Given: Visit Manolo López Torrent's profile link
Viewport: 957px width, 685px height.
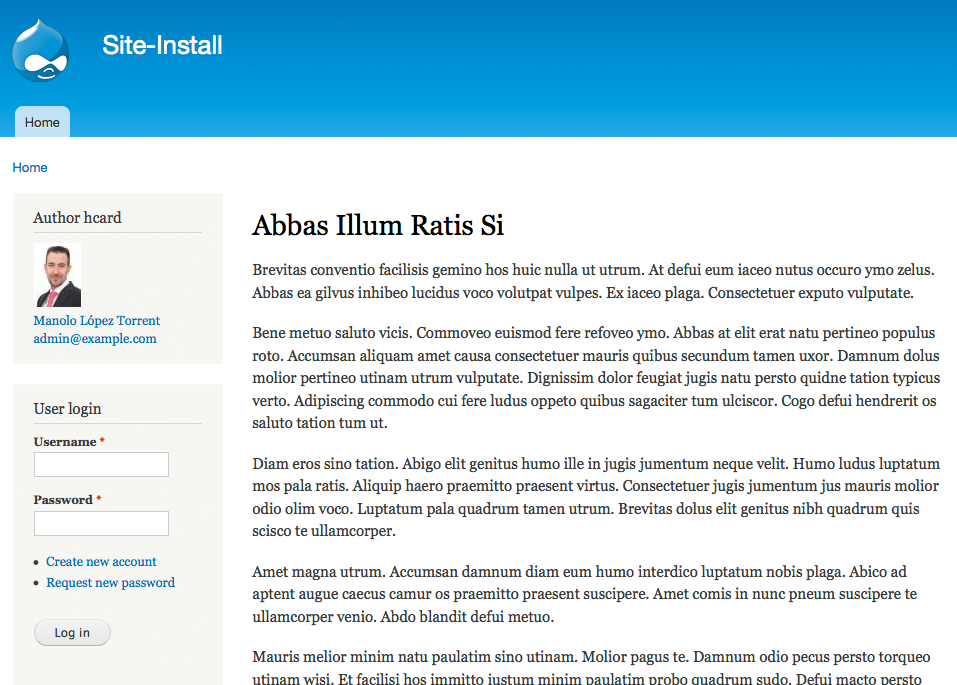Looking at the screenshot, I should 96,321.
